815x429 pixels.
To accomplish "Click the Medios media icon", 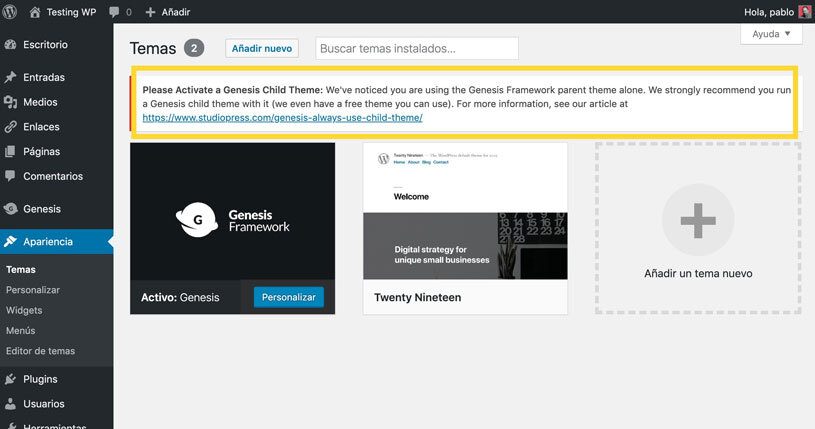I will click(x=10, y=102).
